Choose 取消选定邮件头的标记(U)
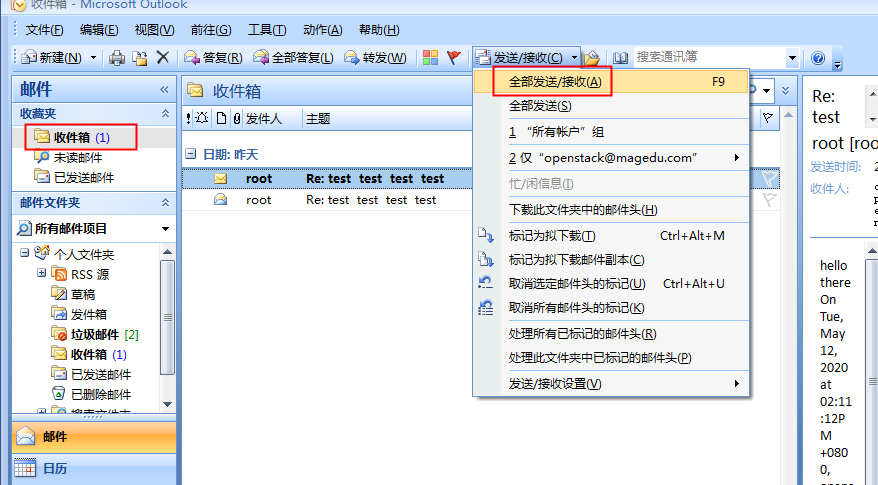 tap(611, 284)
